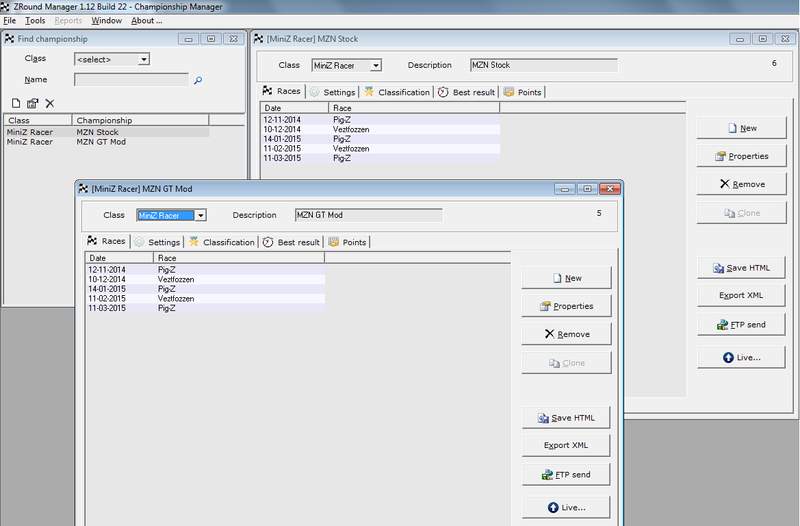The width and height of the screenshot is (800, 526).
Task: Click Remove in the MZN GT Mod window
Action: pos(565,334)
